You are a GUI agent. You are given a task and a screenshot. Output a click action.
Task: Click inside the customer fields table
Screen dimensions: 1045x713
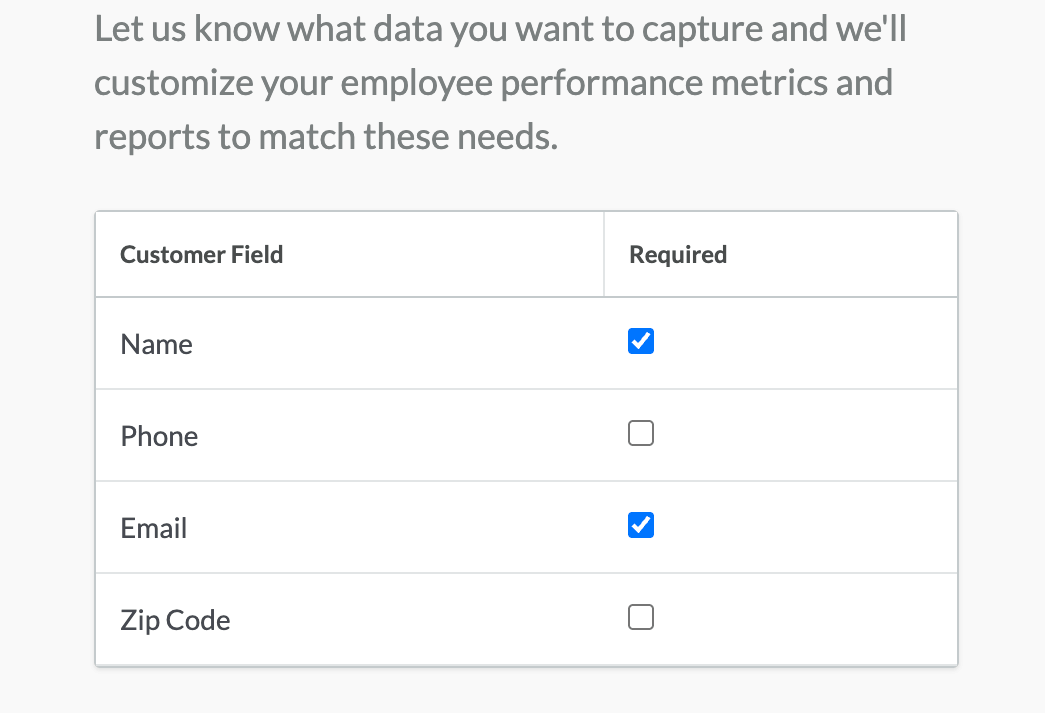pyautogui.click(x=525, y=435)
